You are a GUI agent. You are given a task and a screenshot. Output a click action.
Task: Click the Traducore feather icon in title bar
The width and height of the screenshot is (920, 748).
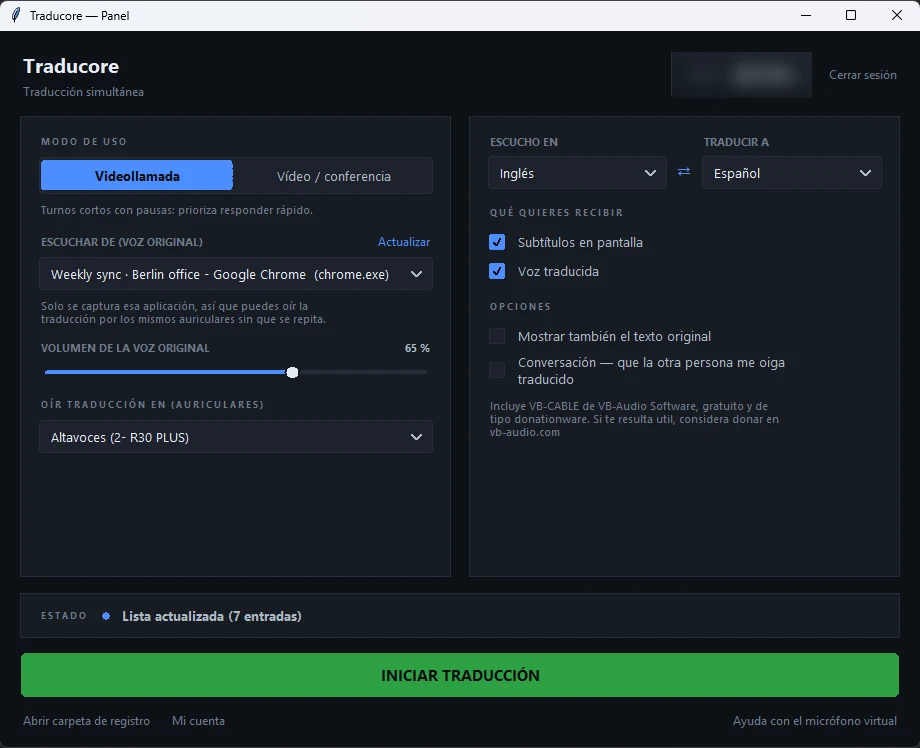pyautogui.click(x=16, y=15)
